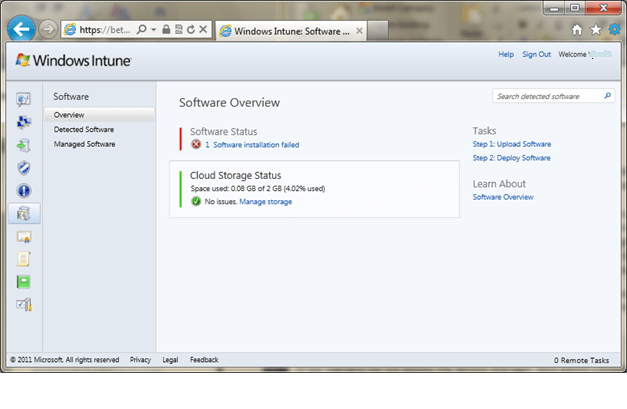Open the Policy workspace icon
Viewport: 627px width, 409px height.
pyautogui.click(x=24, y=258)
